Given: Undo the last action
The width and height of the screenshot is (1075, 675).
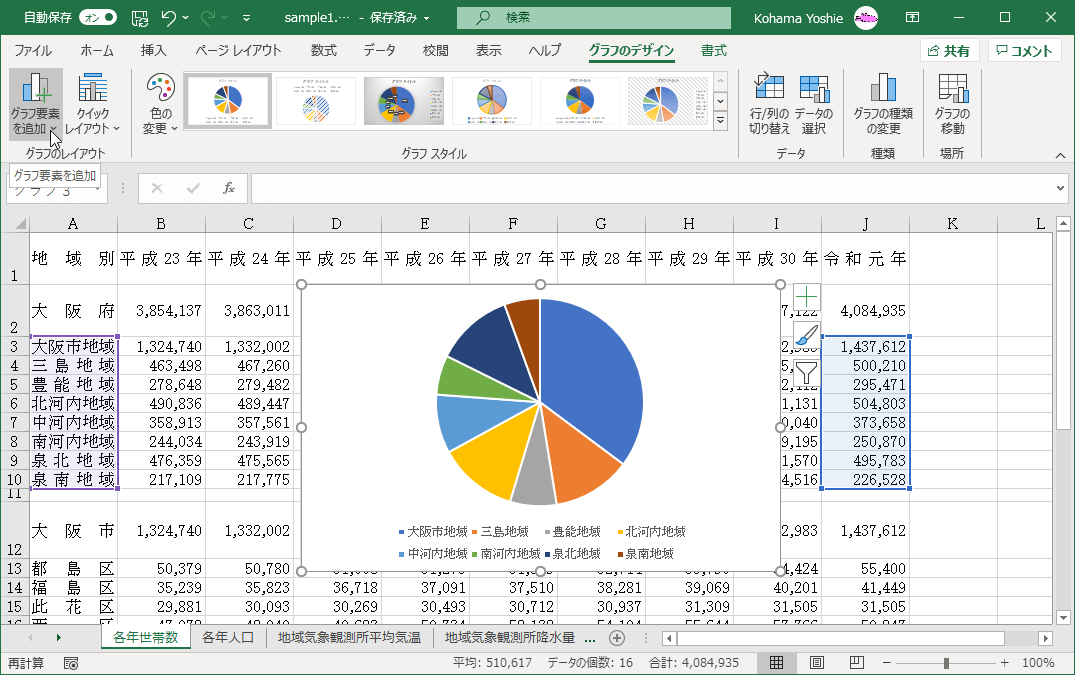Looking at the screenshot, I should click(169, 18).
